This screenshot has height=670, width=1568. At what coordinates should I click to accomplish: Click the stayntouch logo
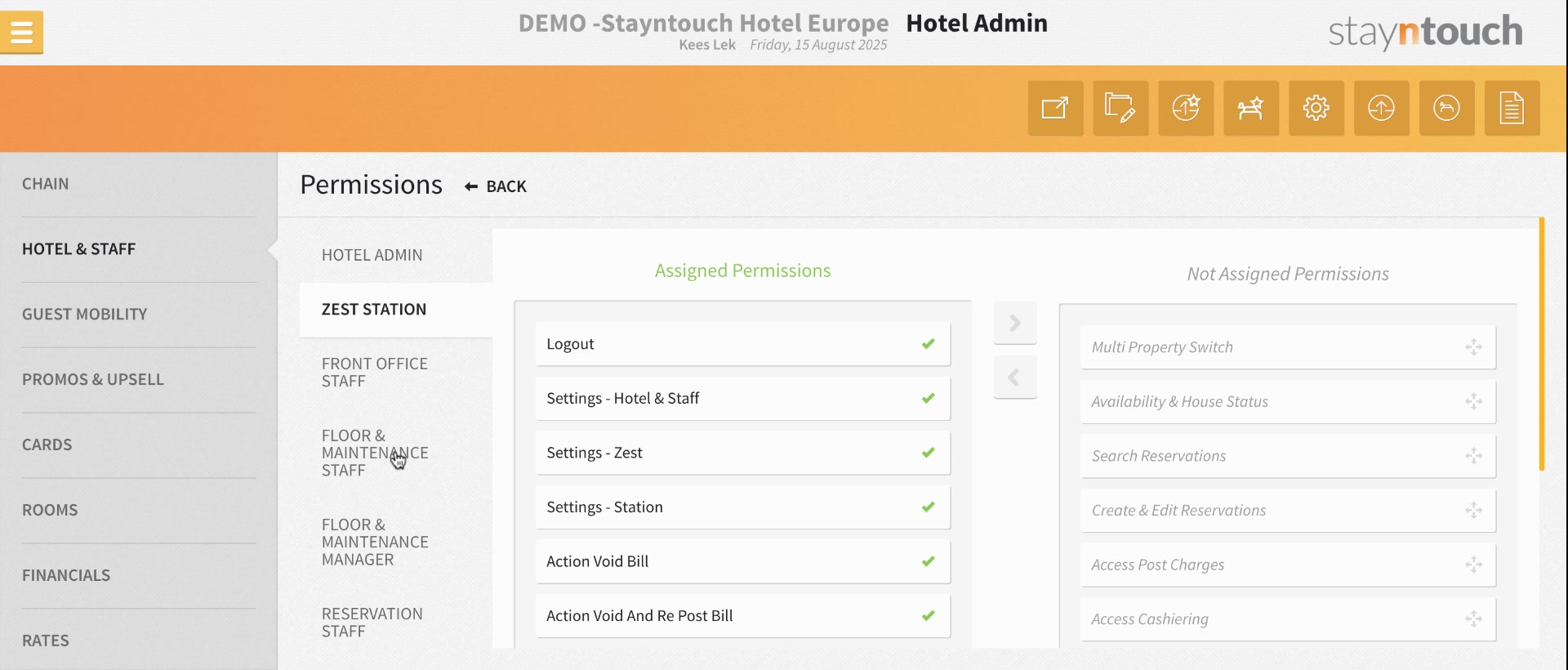(x=1426, y=32)
